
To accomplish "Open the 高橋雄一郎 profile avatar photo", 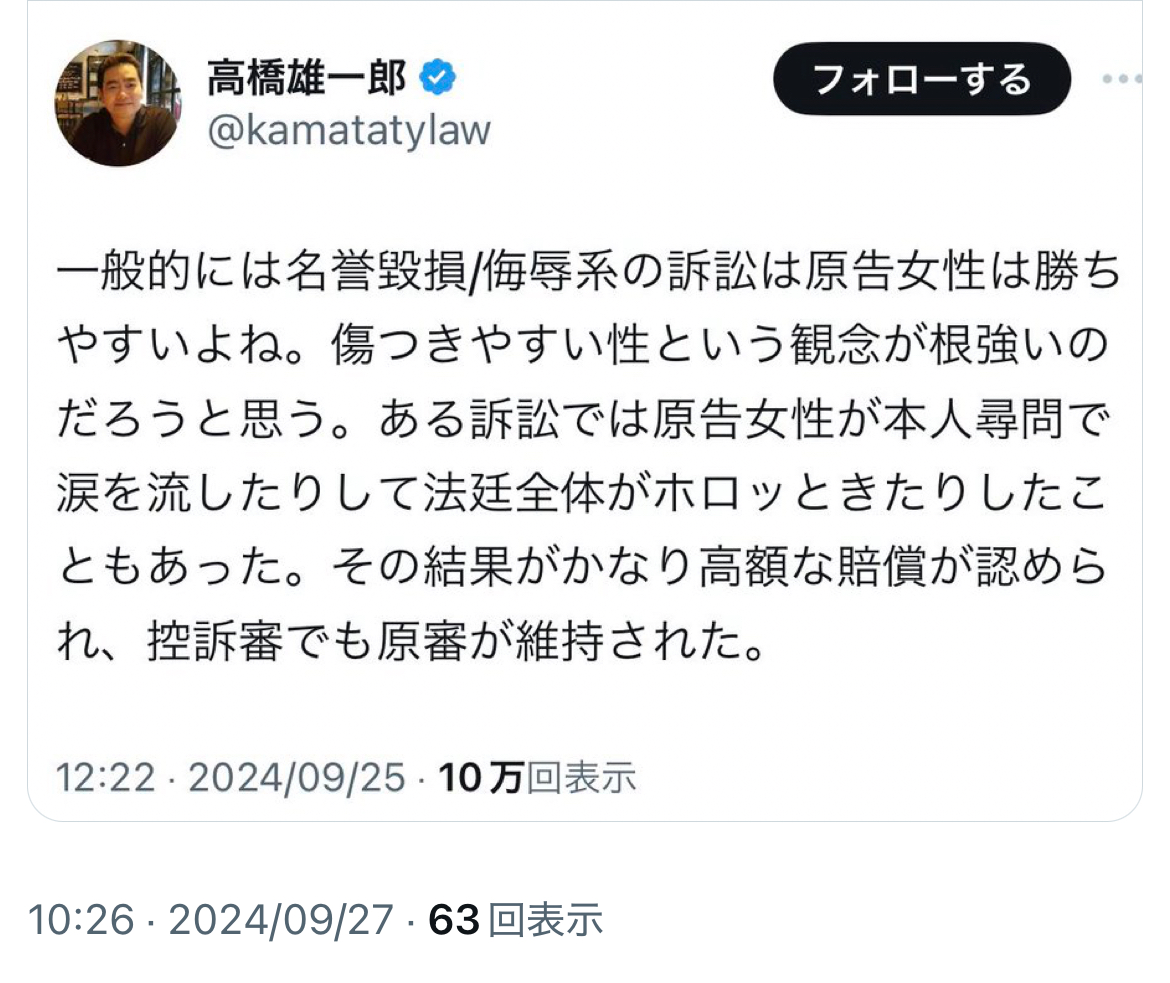I will point(118,103).
